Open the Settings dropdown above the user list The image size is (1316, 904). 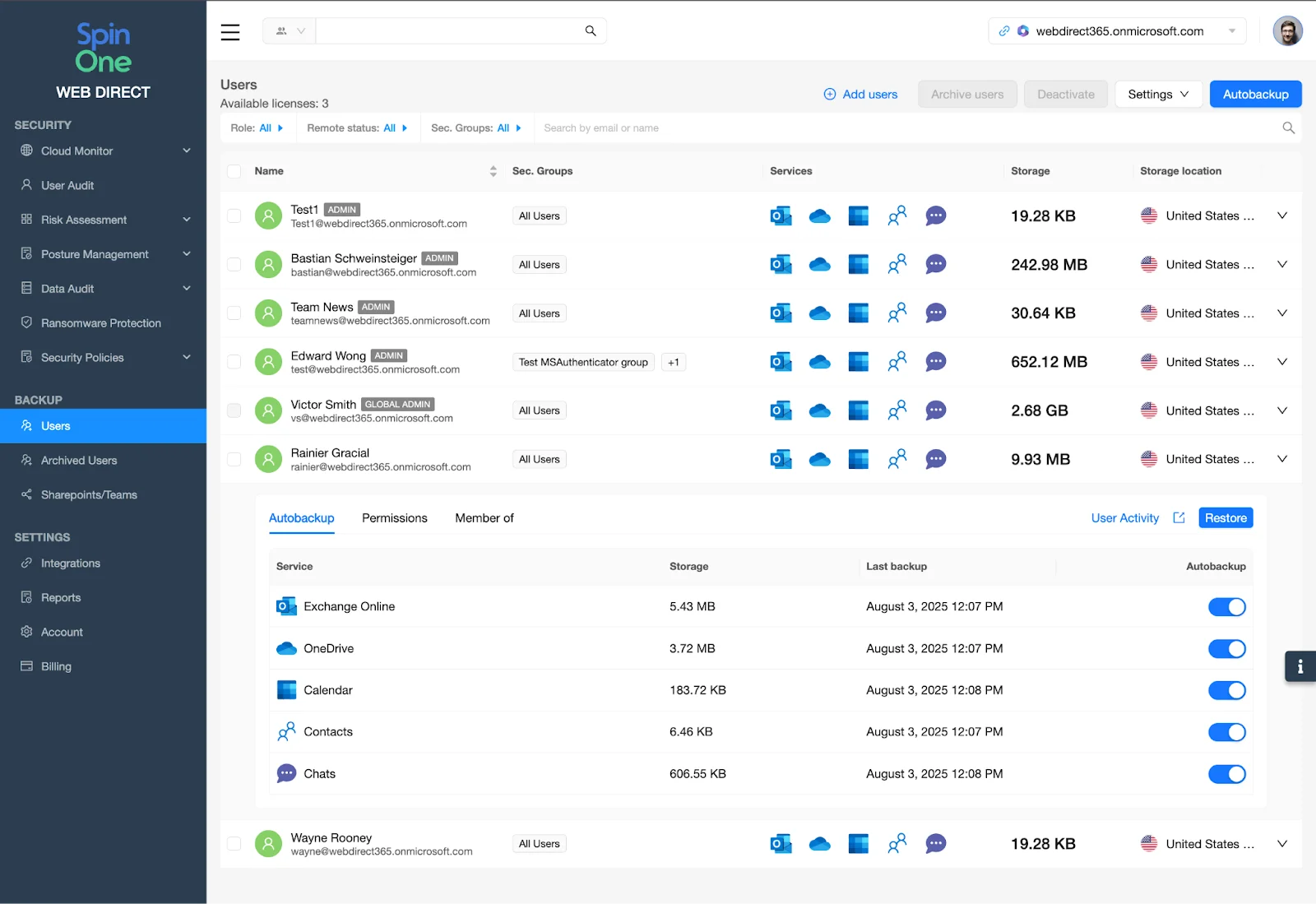[x=1157, y=94]
